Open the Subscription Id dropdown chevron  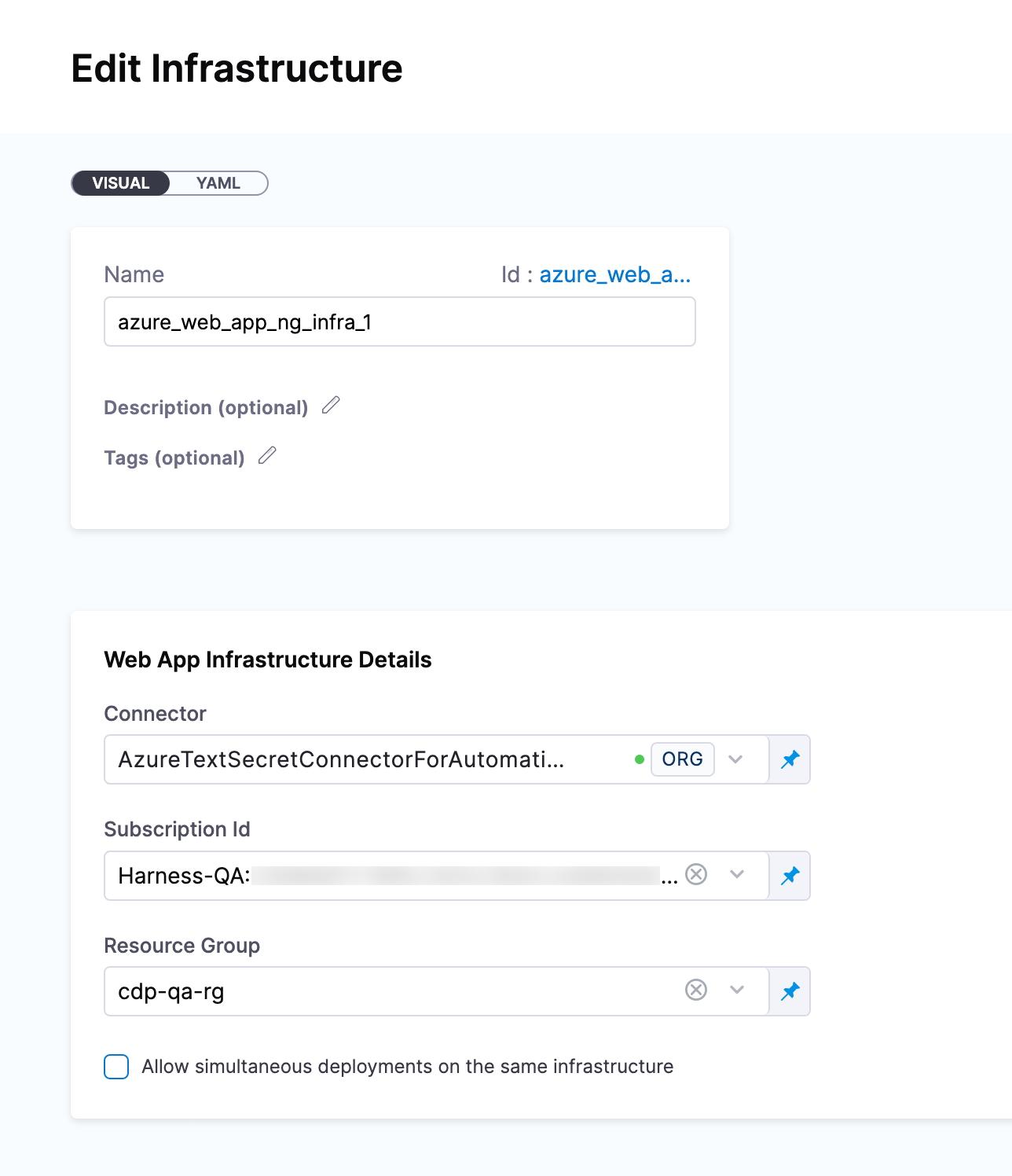736,874
